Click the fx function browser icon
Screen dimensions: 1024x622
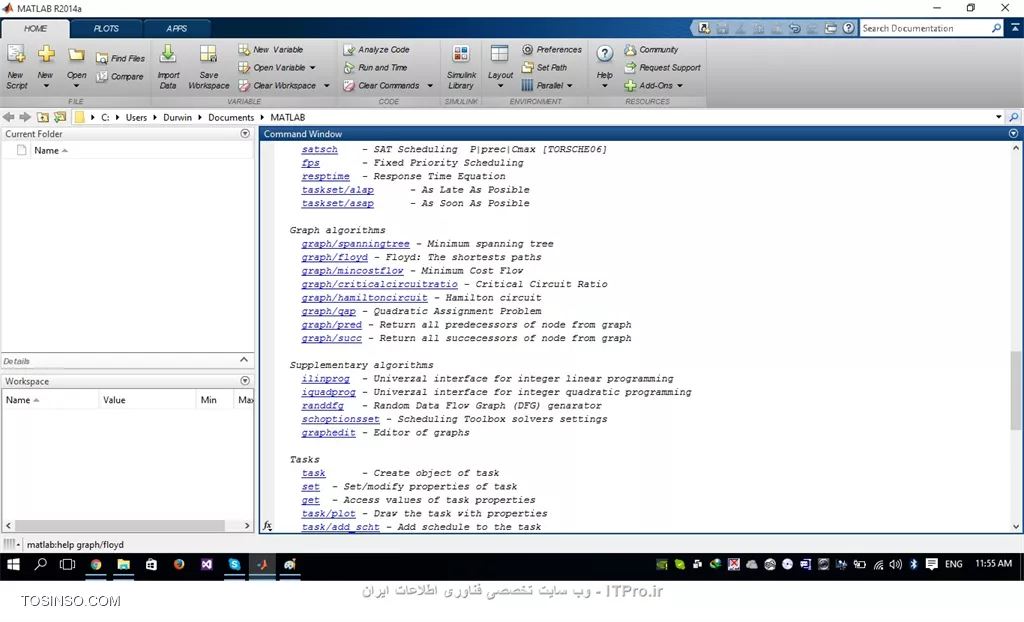(x=267, y=525)
